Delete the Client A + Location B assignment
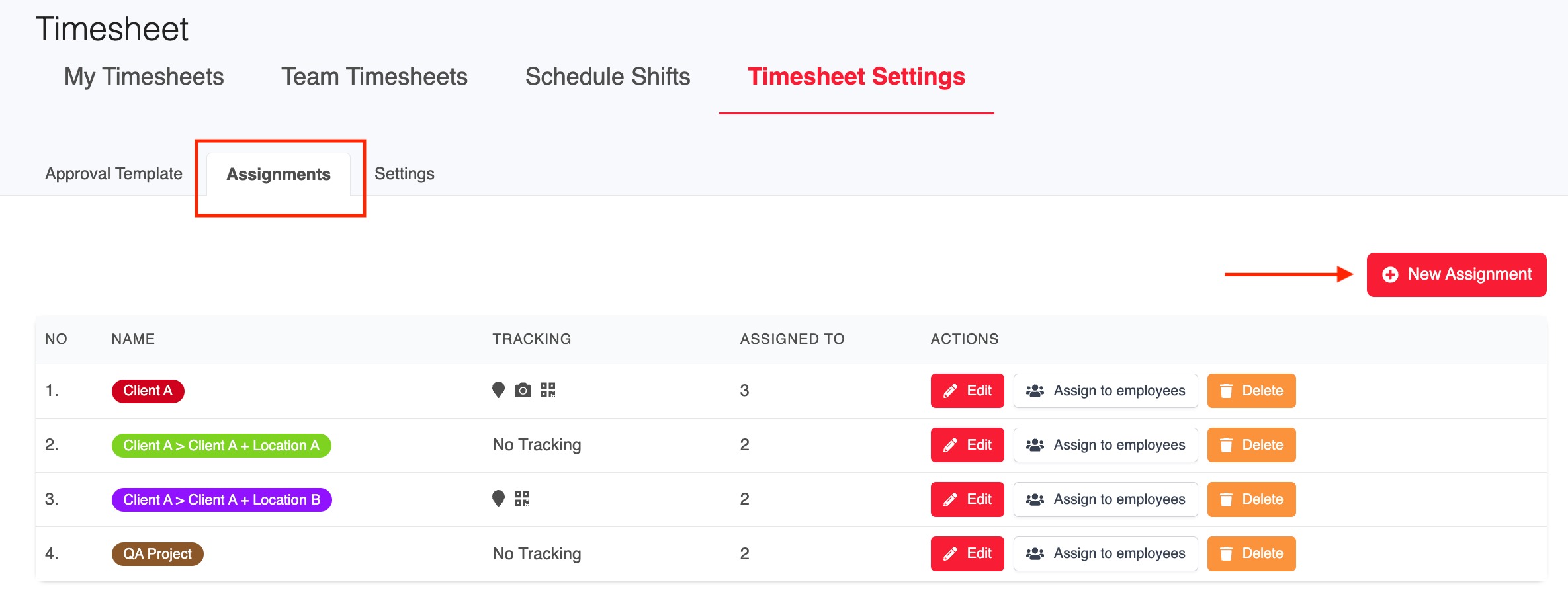The height and width of the screenshot is (607, 1568). point(1251,499)
